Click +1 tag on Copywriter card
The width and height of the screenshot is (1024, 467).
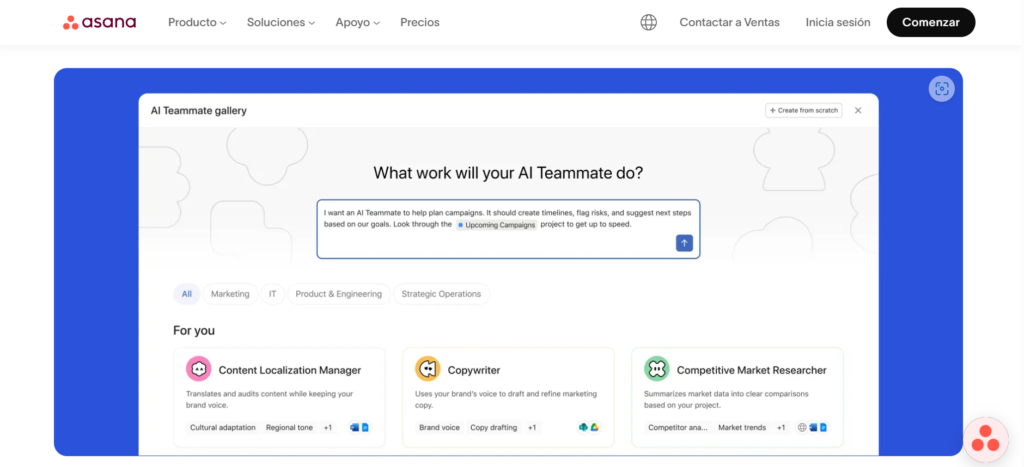[x=532, y=428]
